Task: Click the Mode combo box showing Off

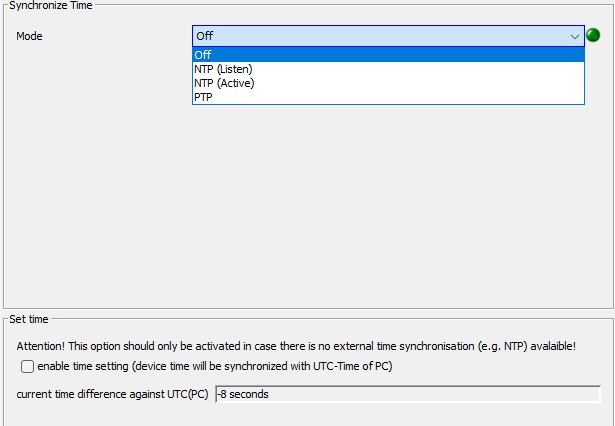Action: [380, 36]
